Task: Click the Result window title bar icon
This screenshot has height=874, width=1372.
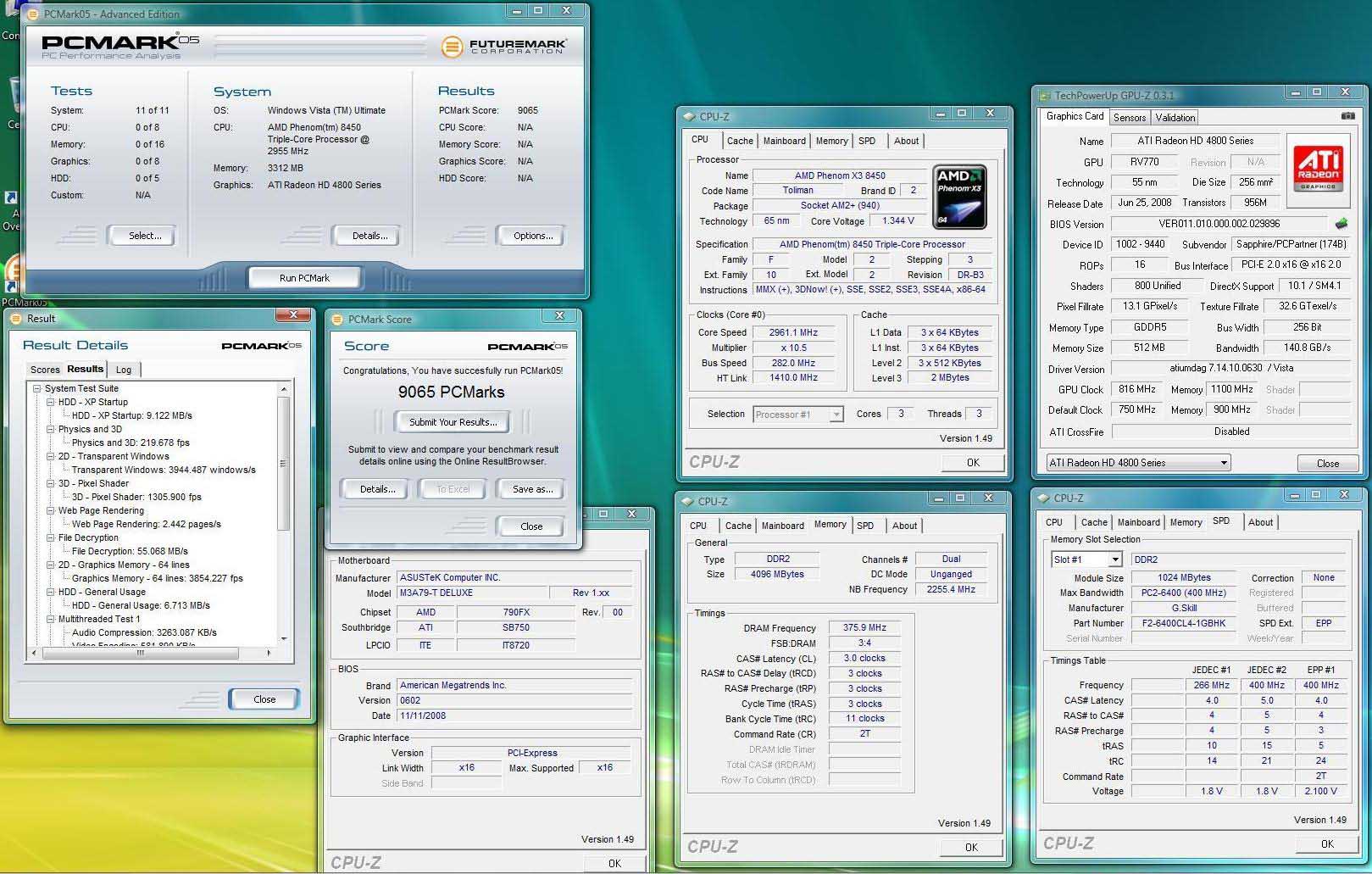Action: click(15, 319)
